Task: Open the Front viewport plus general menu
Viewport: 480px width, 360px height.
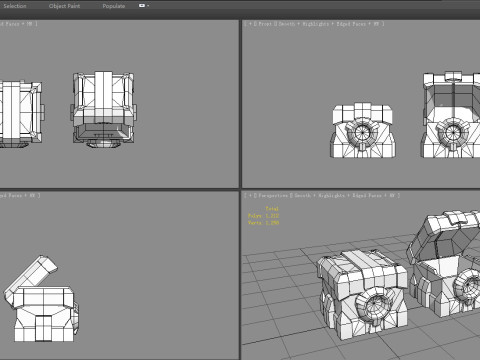Action: point(250,24)
